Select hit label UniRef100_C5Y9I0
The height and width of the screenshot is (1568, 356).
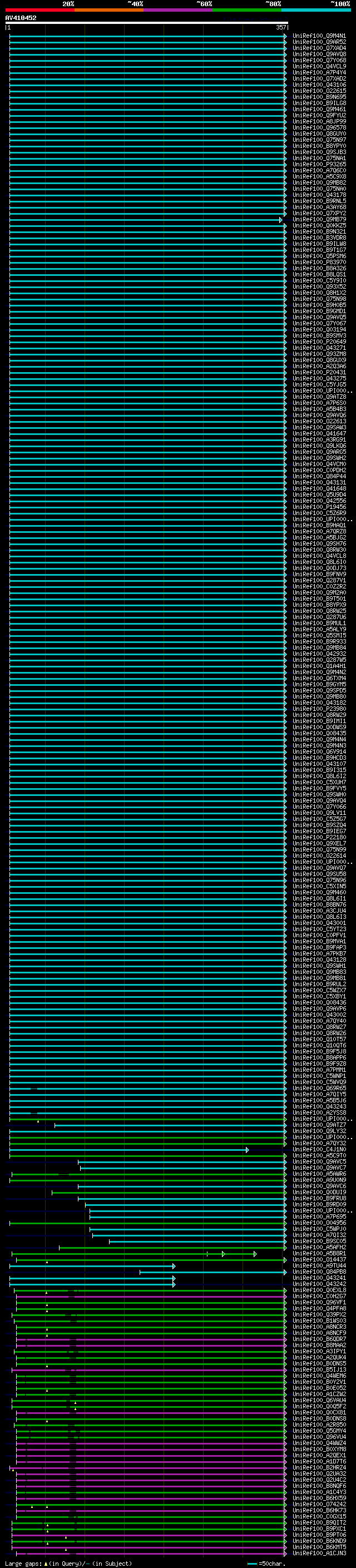tap(319, 280)
